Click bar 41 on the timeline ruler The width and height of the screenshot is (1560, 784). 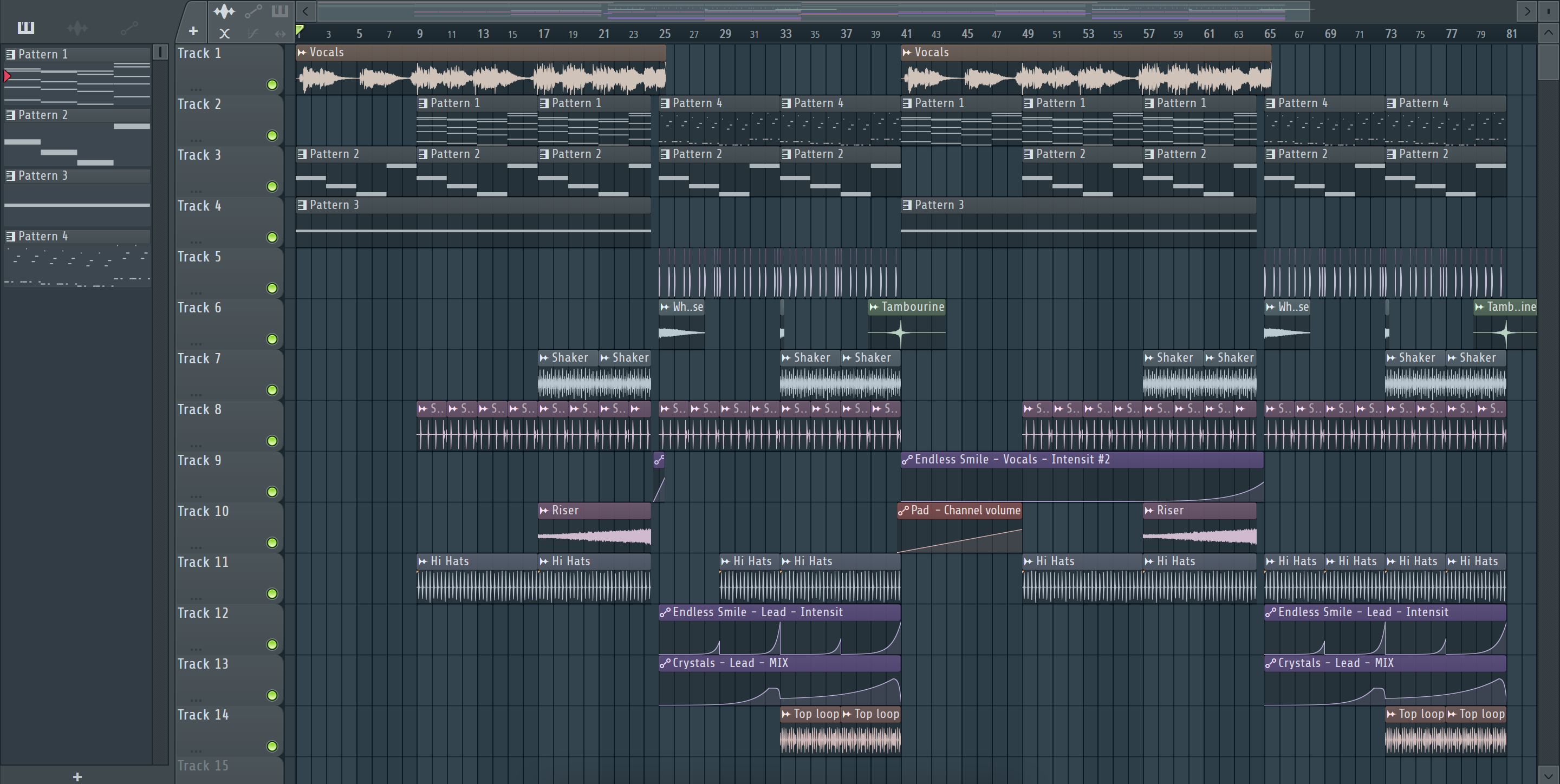(x=906, y=34)
